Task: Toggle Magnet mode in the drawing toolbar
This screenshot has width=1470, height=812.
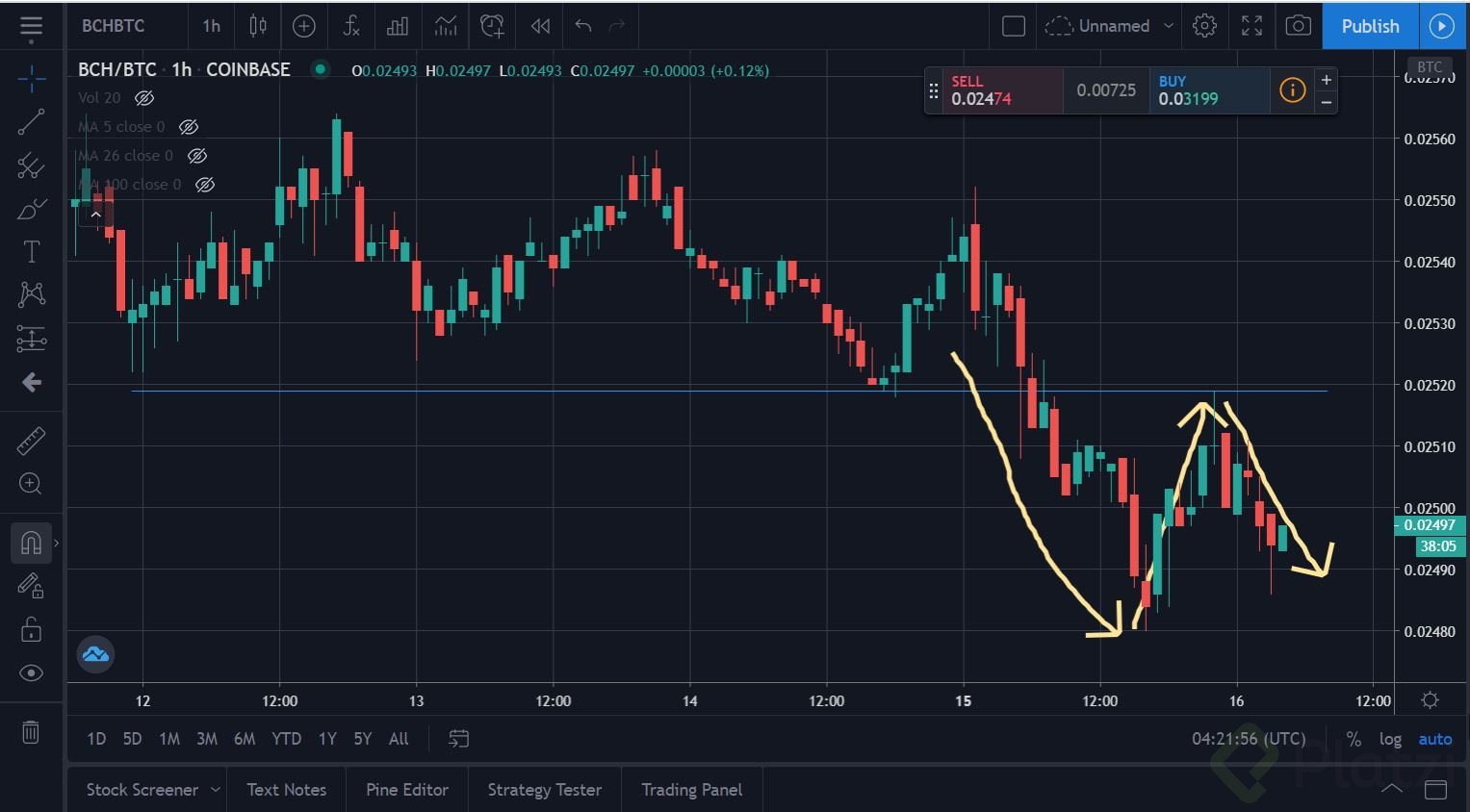Action: click(31, 542)
